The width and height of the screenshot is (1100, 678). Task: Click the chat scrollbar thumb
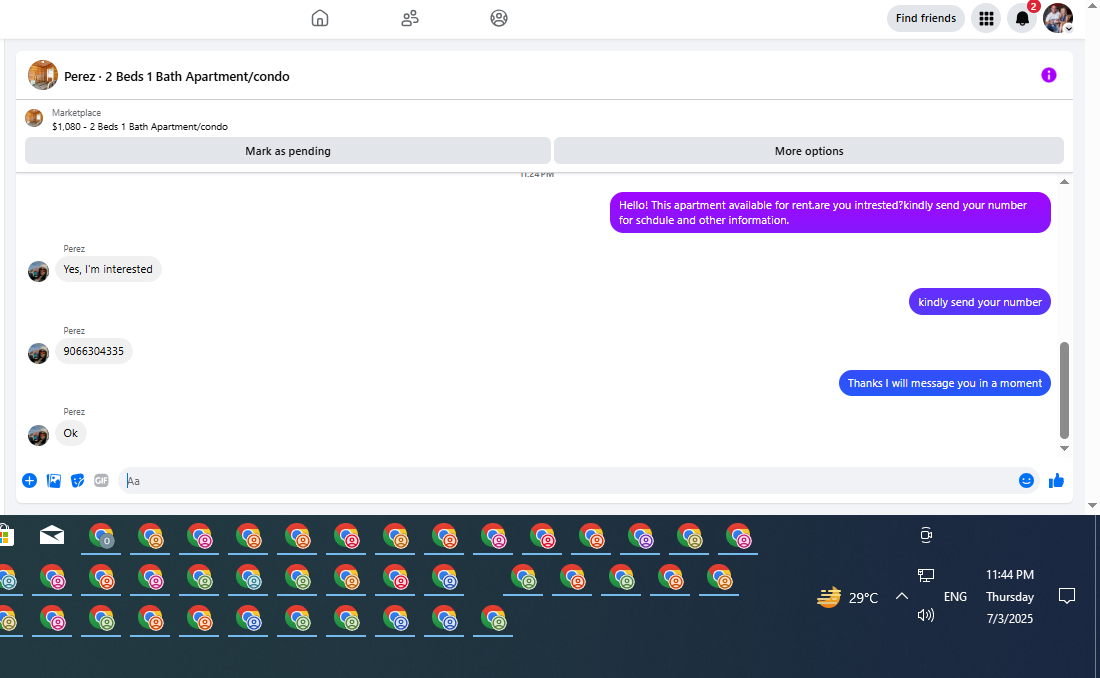click(x=1064, y=390)
